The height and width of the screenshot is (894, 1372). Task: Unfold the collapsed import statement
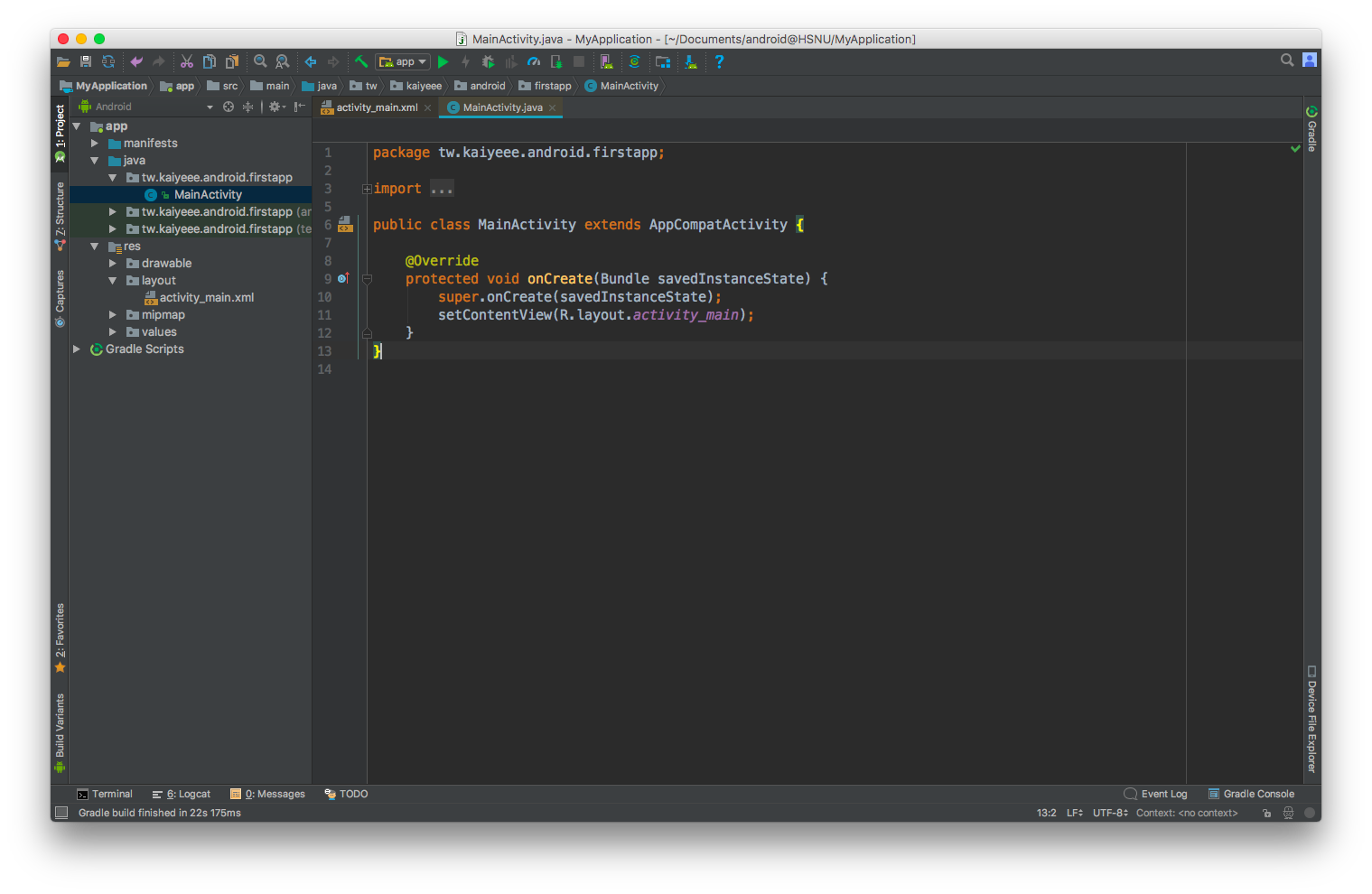pyautogui.click(x=367, y=189)
